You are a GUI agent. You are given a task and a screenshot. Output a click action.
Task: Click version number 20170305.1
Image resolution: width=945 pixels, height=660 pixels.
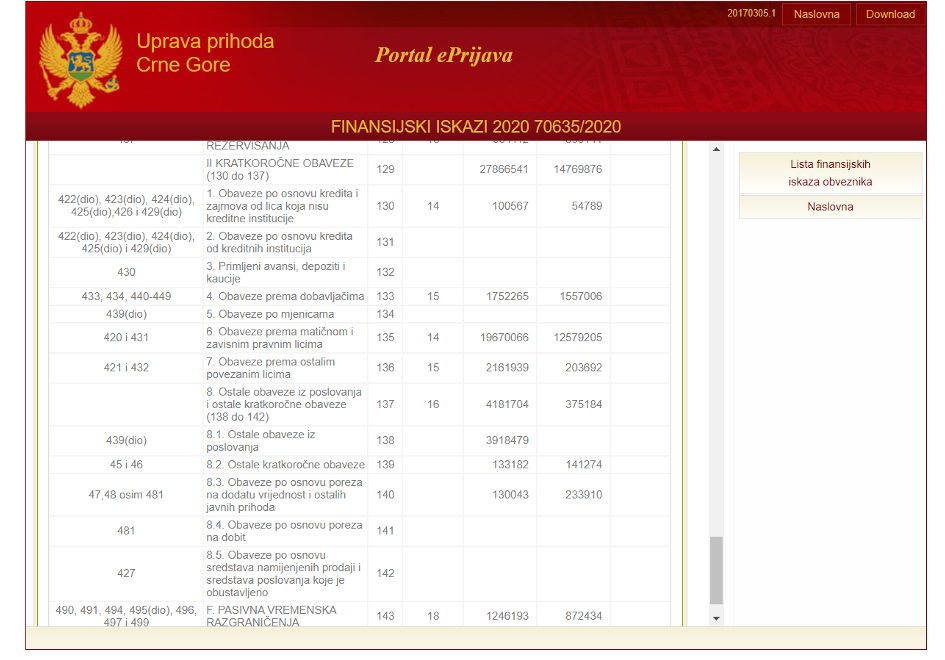751,13
